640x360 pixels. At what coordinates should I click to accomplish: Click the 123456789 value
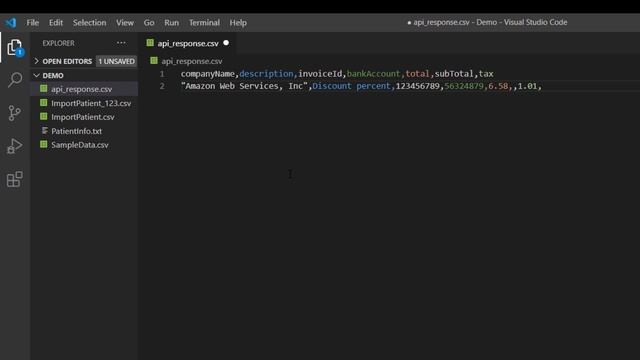tap(418, 86)
